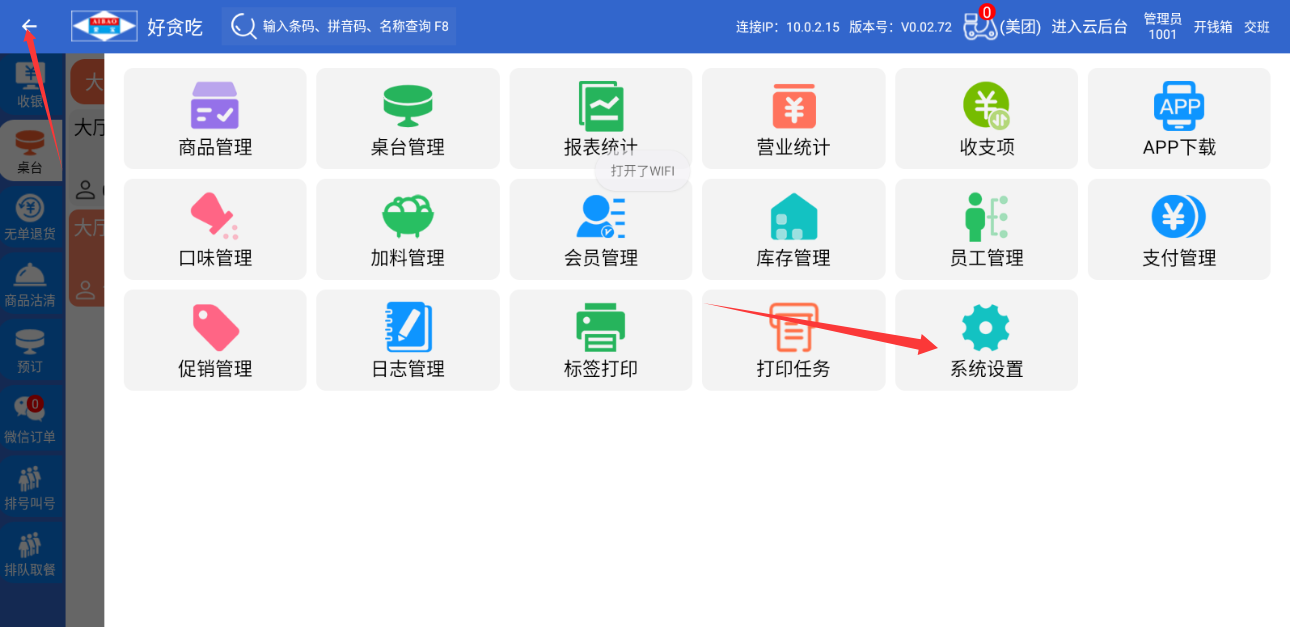Open 收支项 income and expense tile
The width and height of the screenshot is (1290, 627).
tap(986, 118)
